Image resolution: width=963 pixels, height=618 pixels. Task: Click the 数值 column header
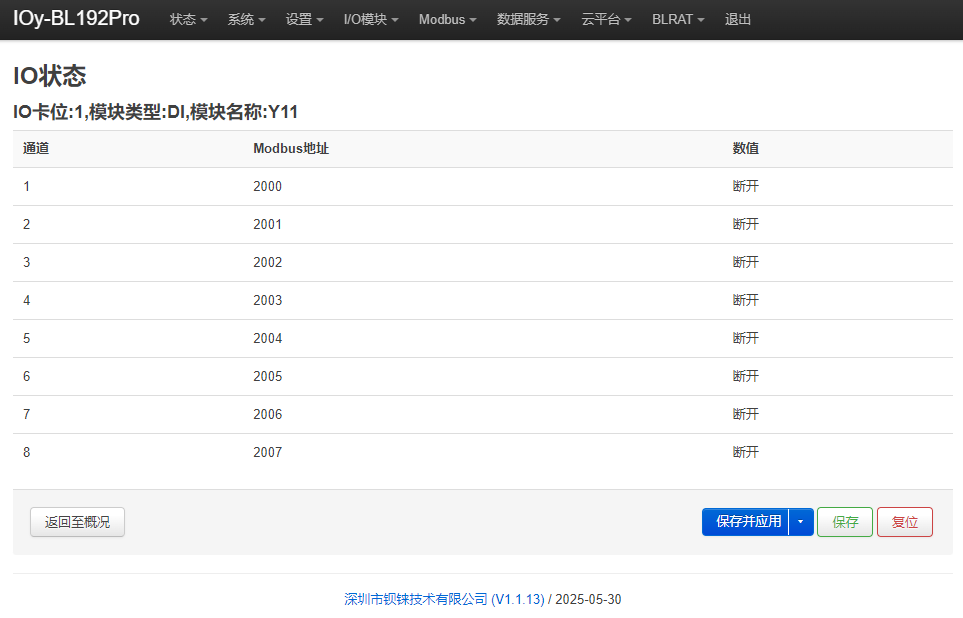(745, 148)
